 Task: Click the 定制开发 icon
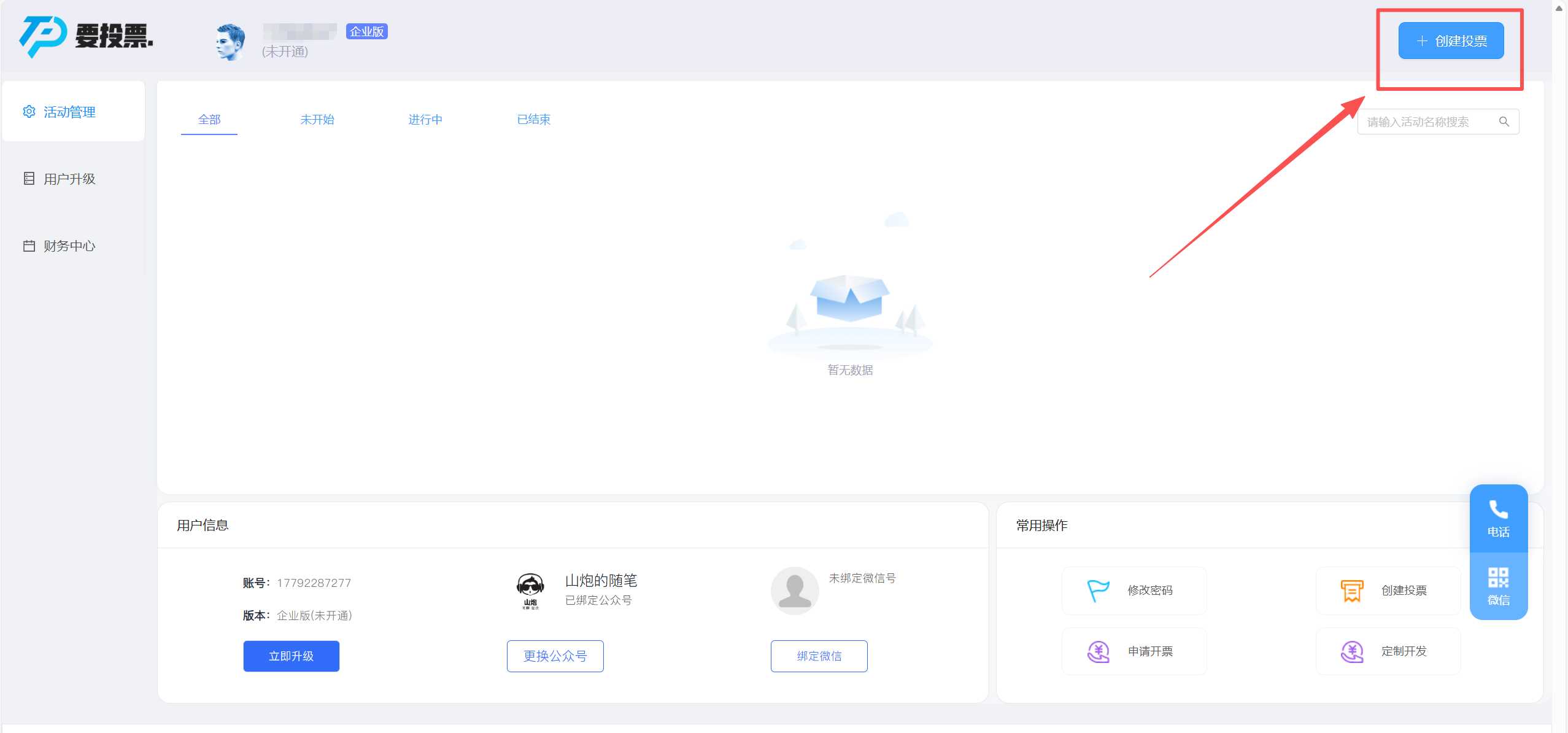pyautogui.click(x=1351, y=651)
